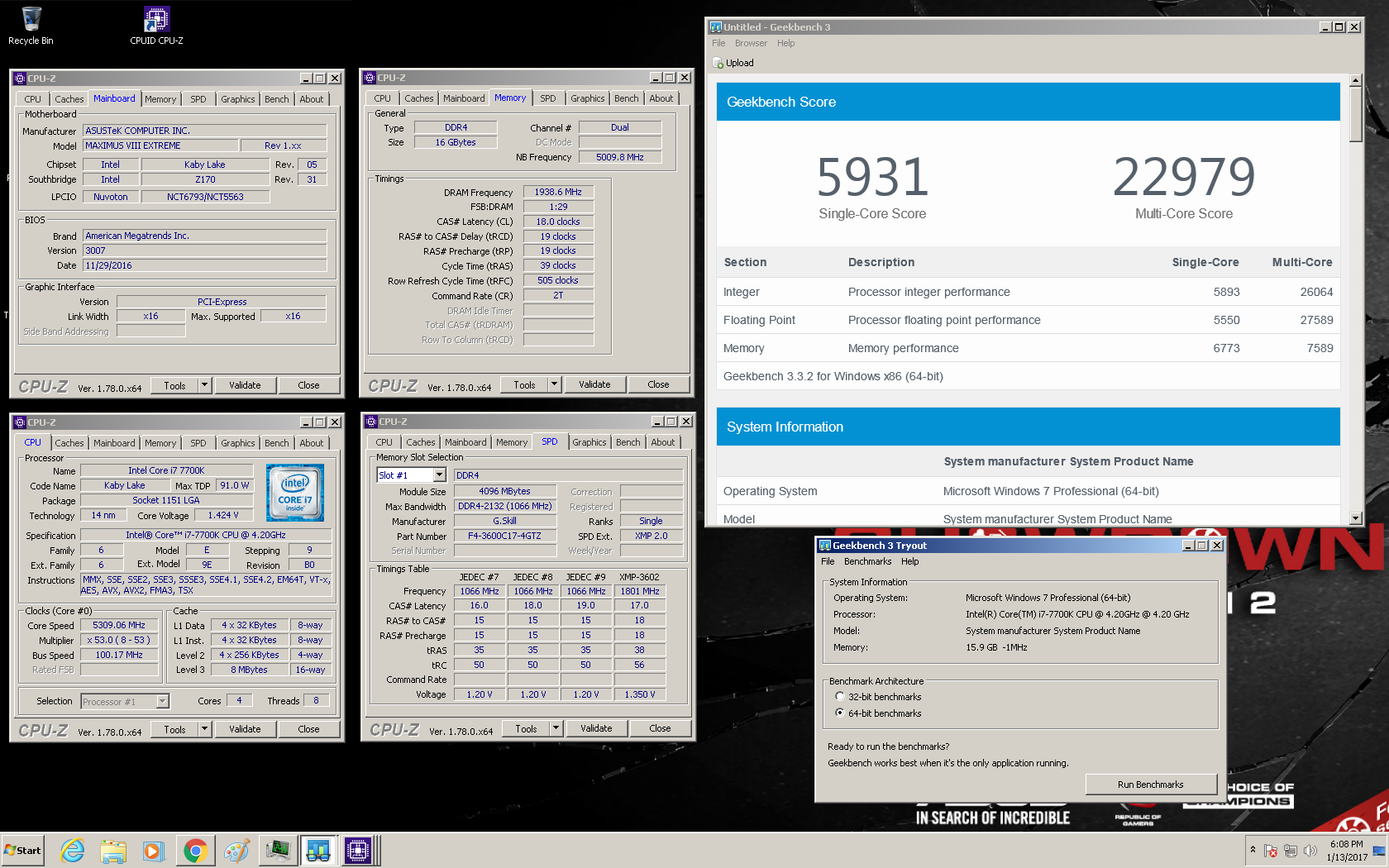Switch to Bench tab in Memory CPU-Z window
Screen dimensions: 1389x868
[x=627, y=98]
